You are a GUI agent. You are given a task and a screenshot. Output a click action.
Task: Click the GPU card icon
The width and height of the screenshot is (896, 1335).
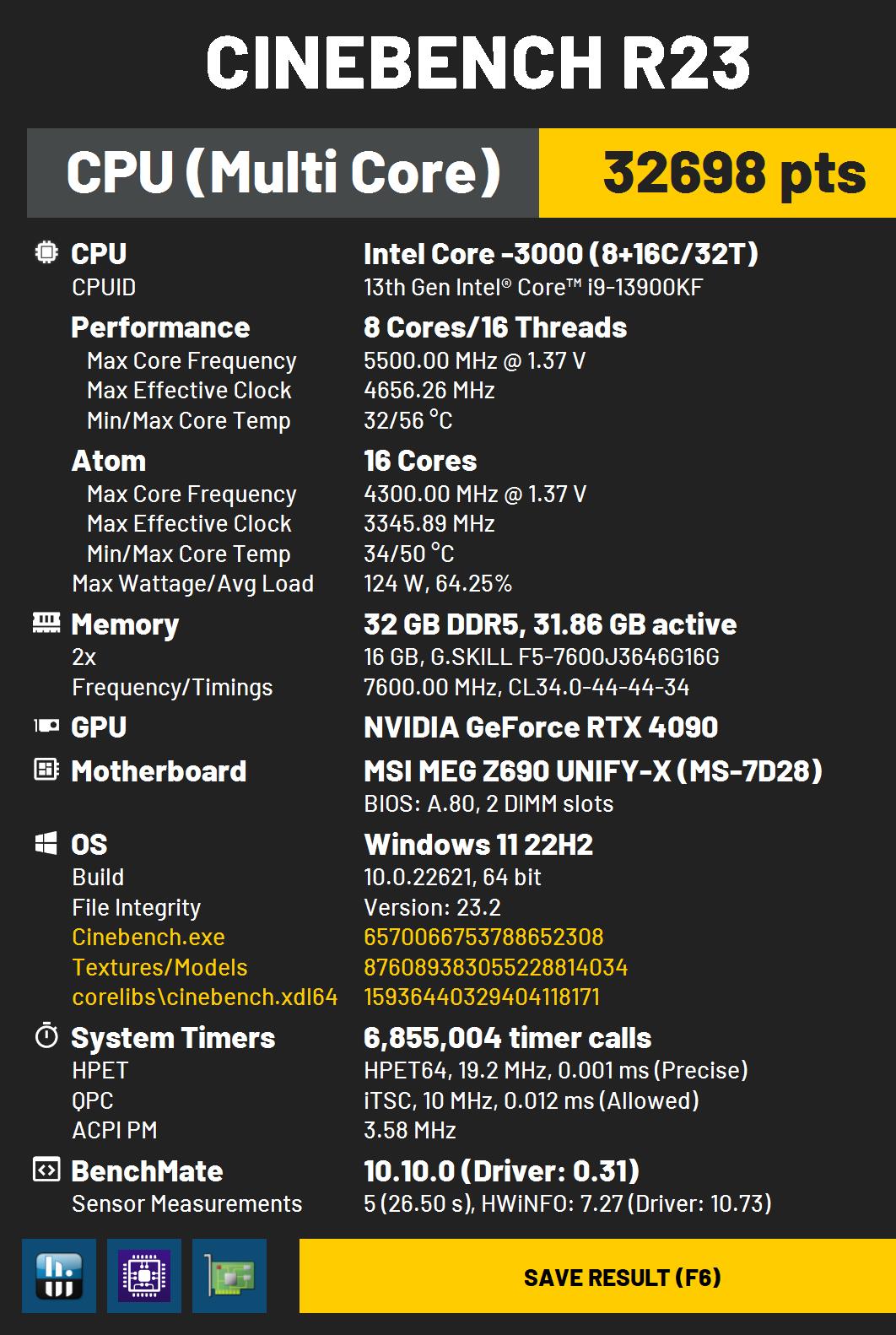(x=46, y=726)
